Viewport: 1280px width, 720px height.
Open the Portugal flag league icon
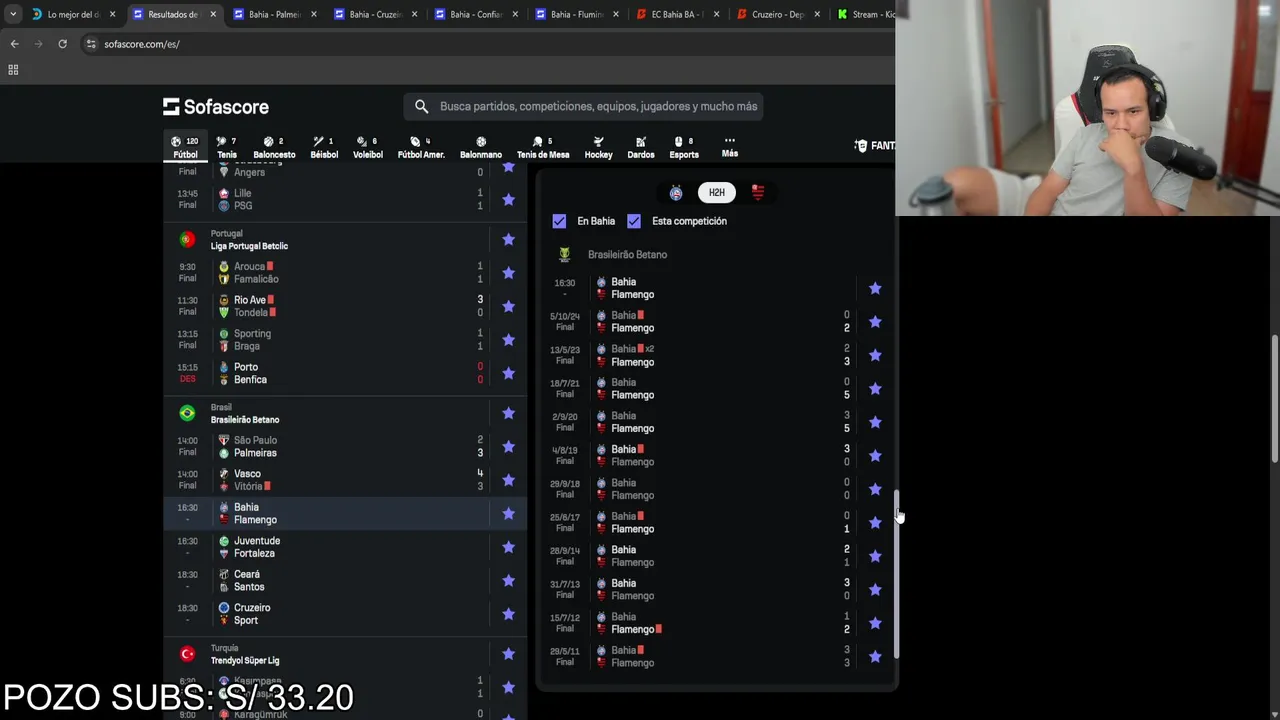187,239
